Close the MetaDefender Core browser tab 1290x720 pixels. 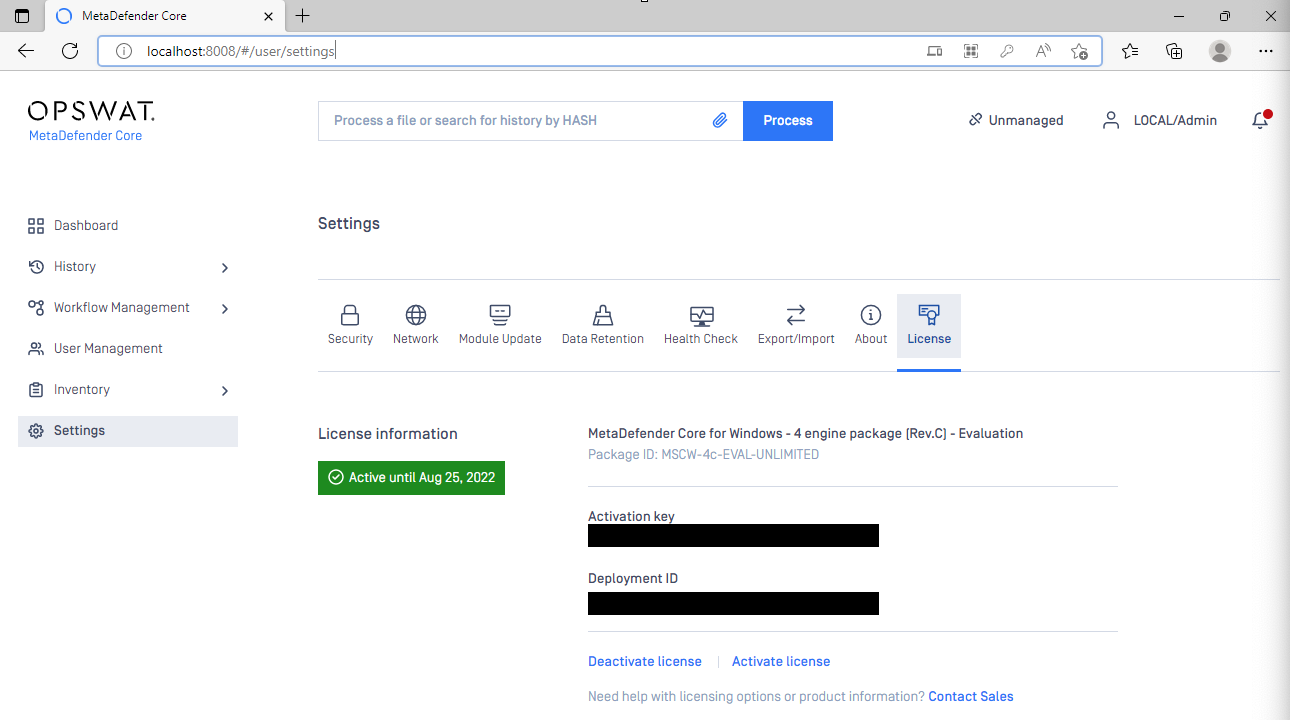(x=268, y=17)
